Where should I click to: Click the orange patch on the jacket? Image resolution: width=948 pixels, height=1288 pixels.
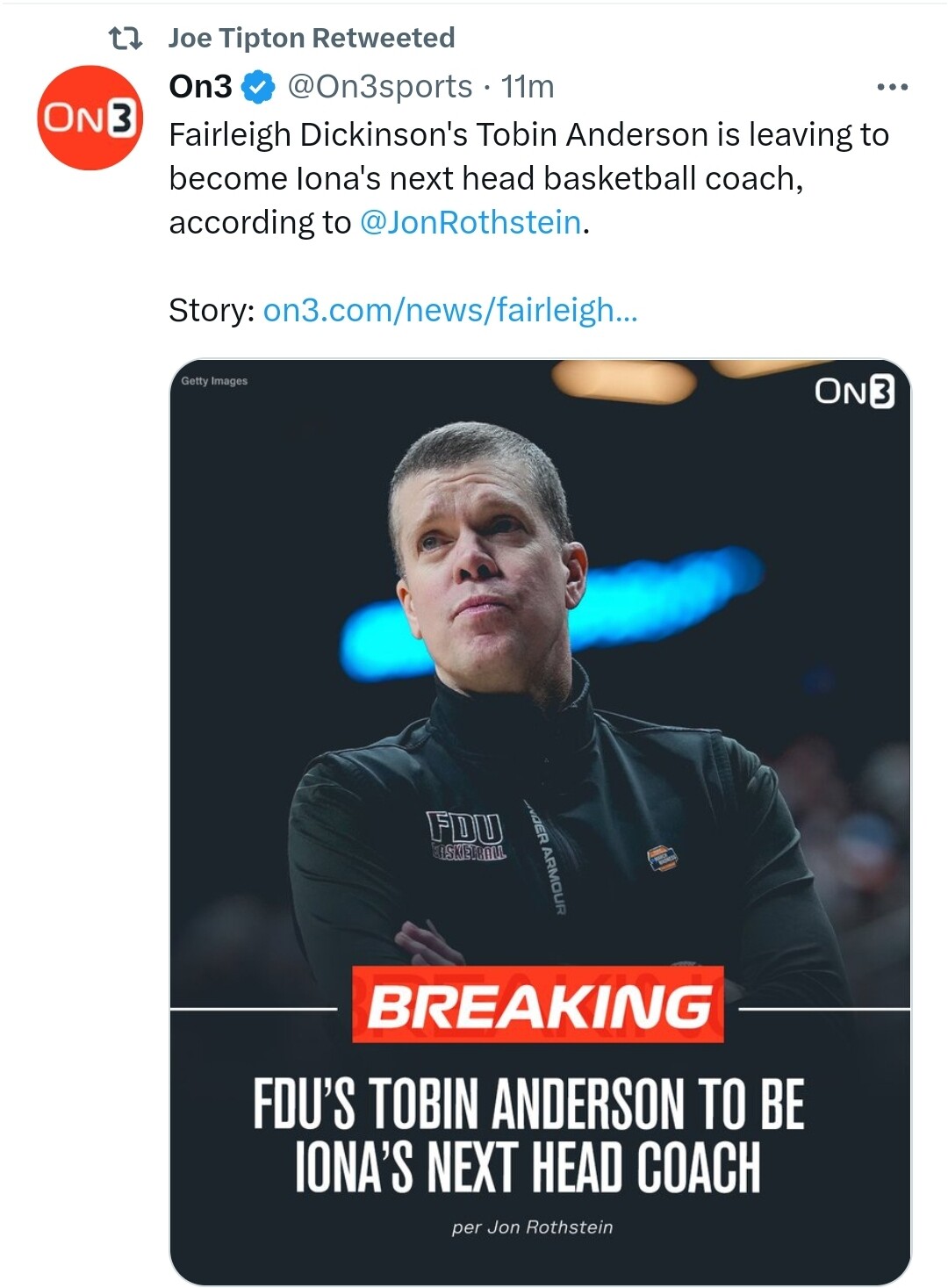(x=663, y=858)
